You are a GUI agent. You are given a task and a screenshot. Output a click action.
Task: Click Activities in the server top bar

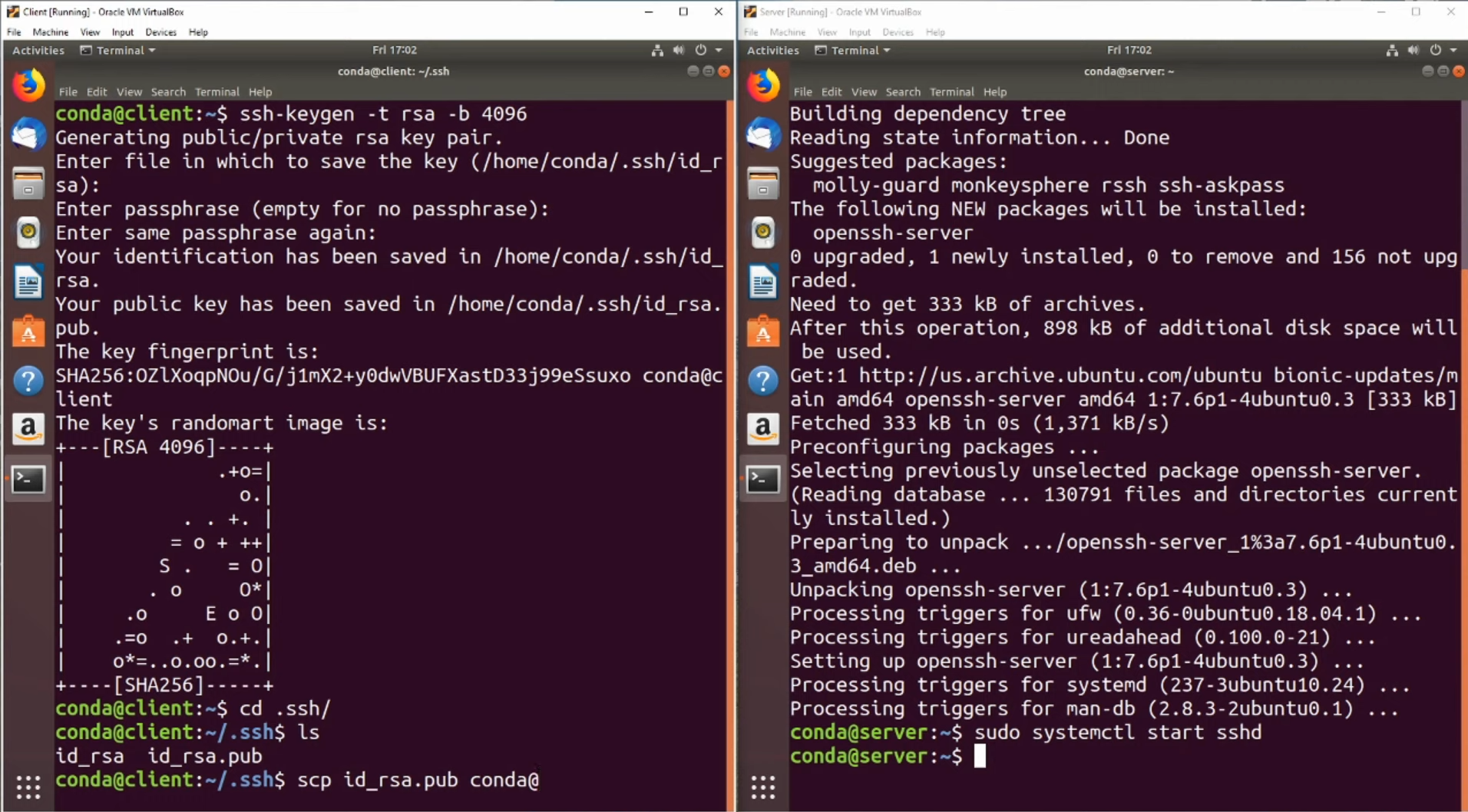click(772, 50)
